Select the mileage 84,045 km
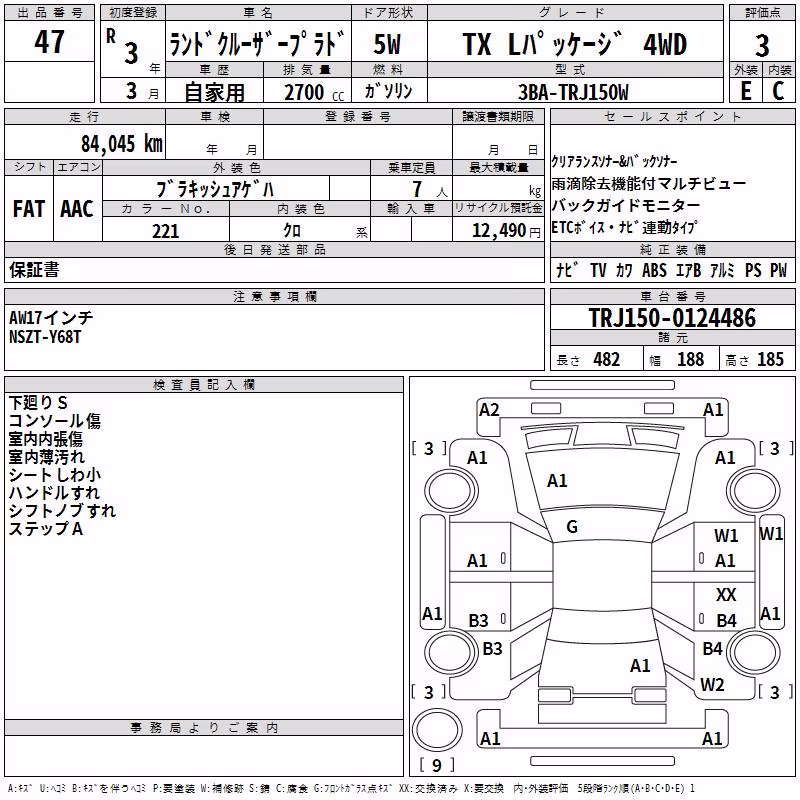Viewport: 800px width, 800px height. tap(121, 144)
